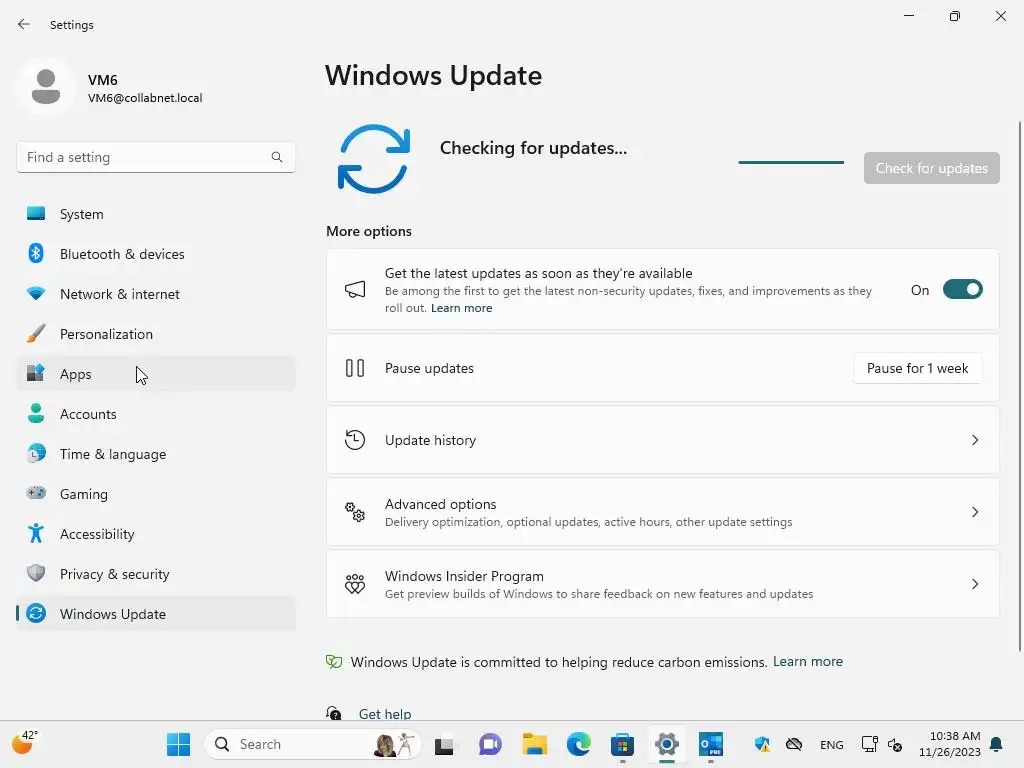The image size is (1024, 768).
Task: Click Windows Security shield tray icon
Action: coord(762,744)
